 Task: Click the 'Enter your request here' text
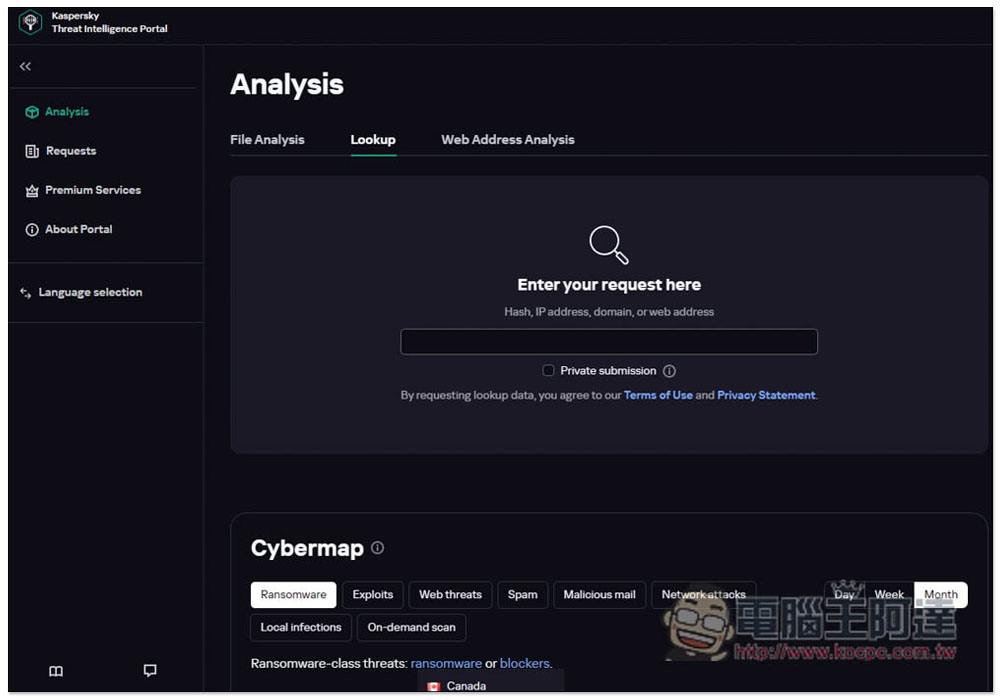609,285
